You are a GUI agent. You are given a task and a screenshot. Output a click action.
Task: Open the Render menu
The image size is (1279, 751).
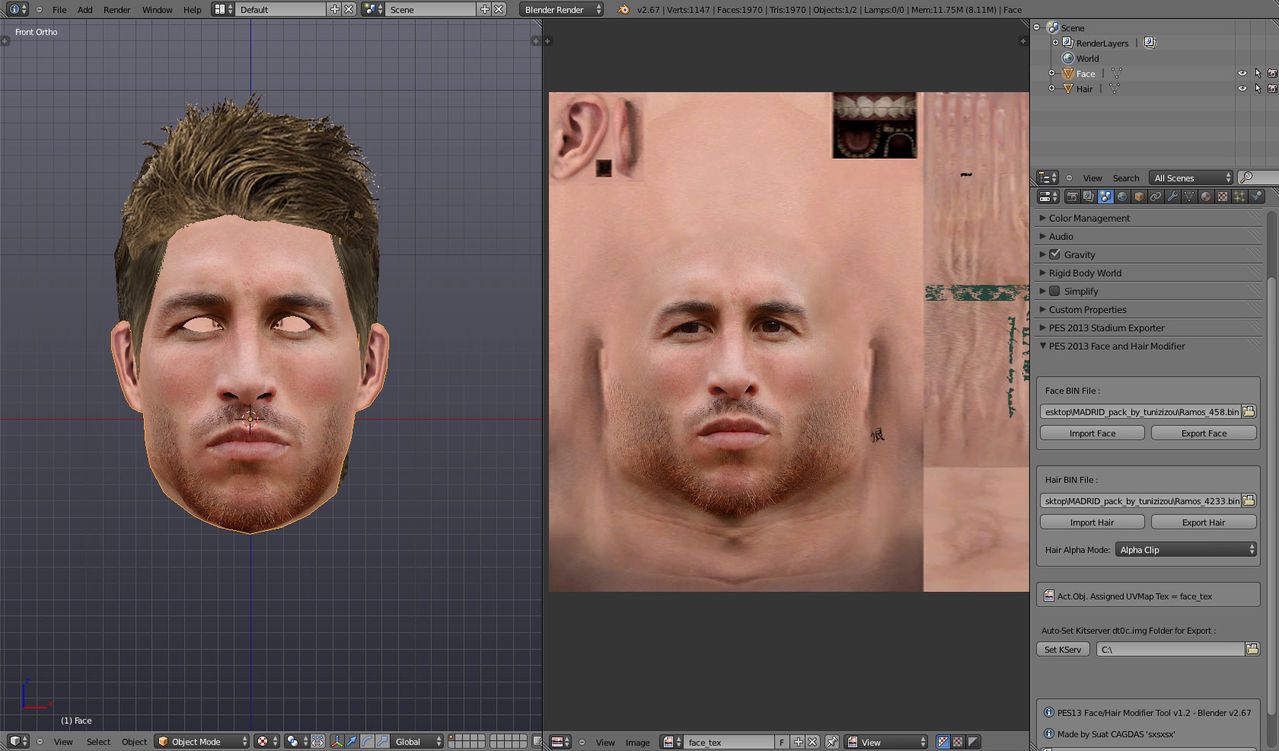pos(117,10)
